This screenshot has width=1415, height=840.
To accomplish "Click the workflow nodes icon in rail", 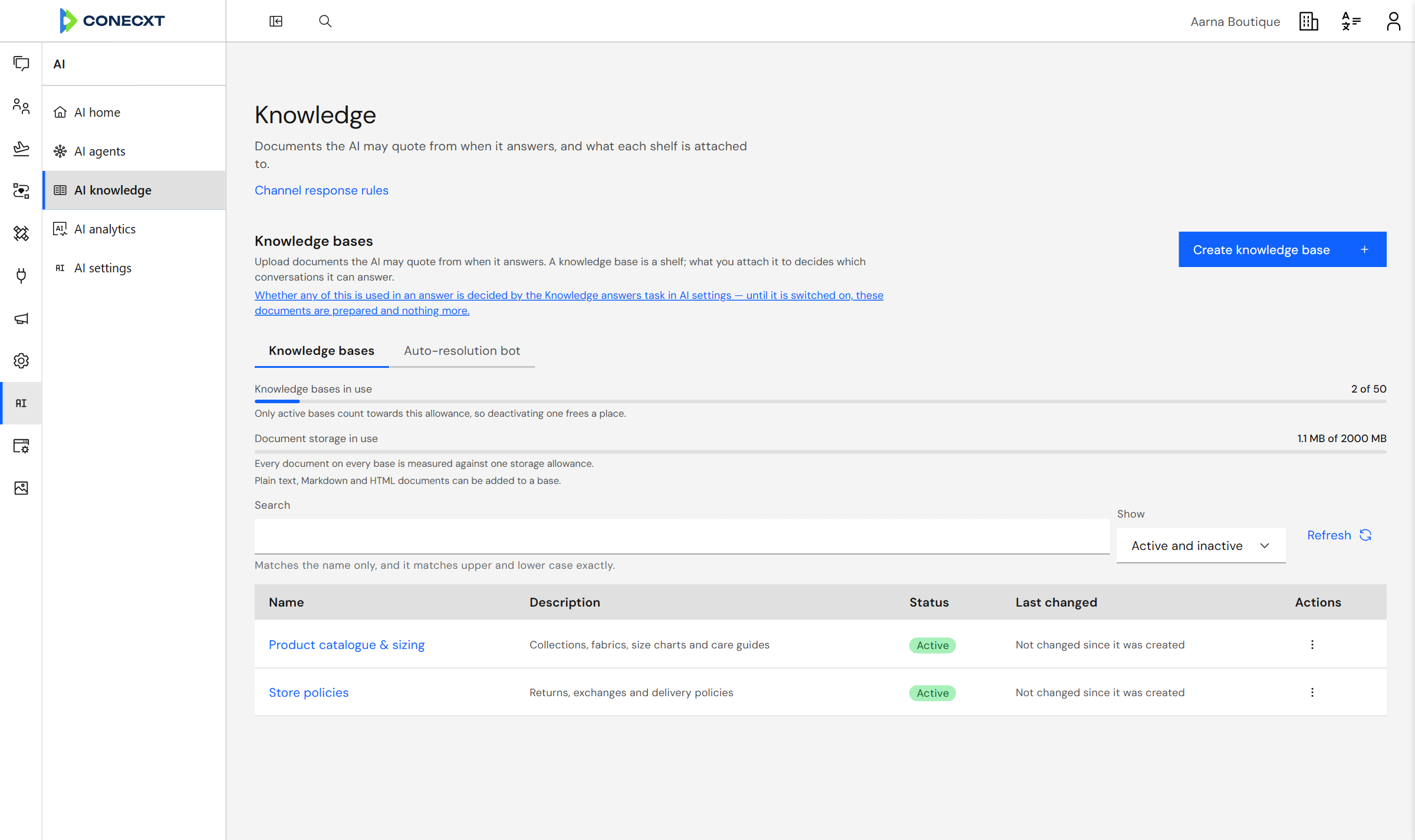I will [21, 191].
